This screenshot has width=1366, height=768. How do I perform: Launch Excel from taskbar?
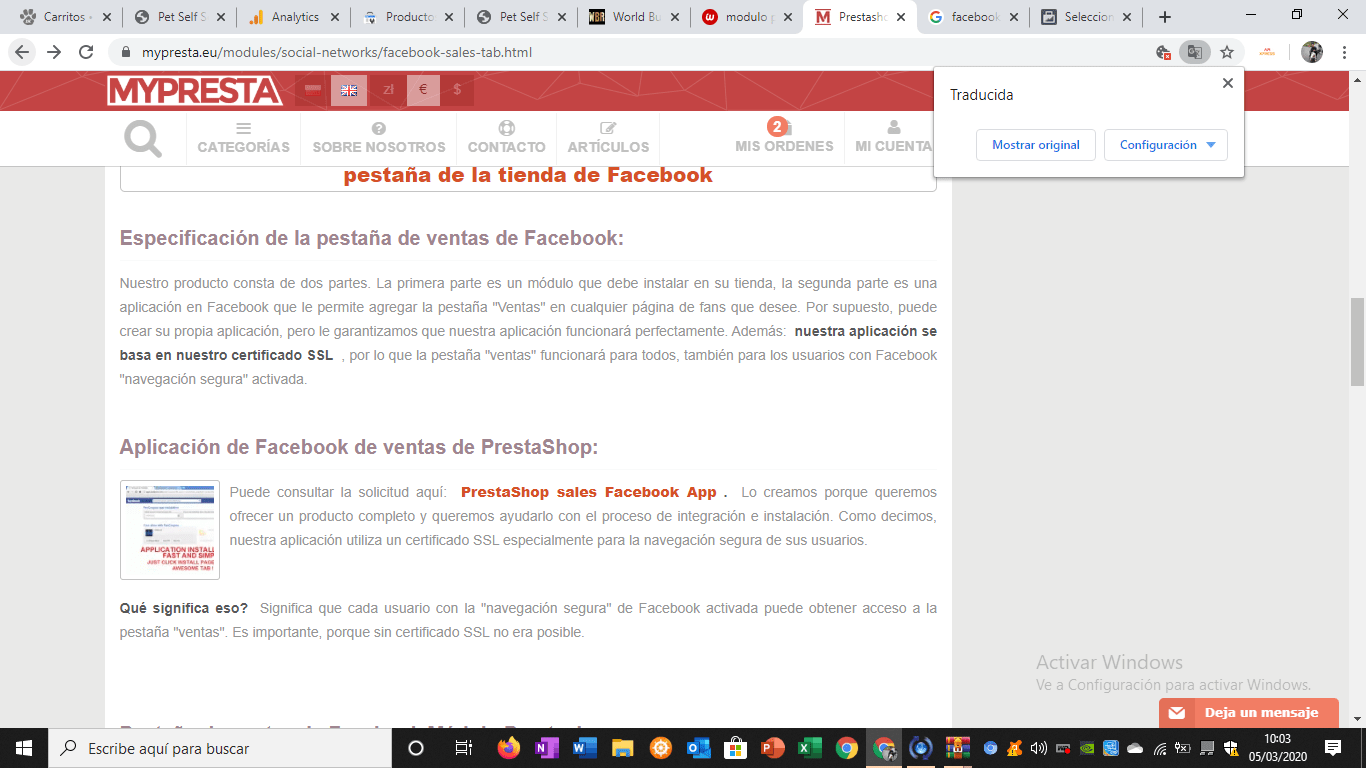tap(810, 748)
